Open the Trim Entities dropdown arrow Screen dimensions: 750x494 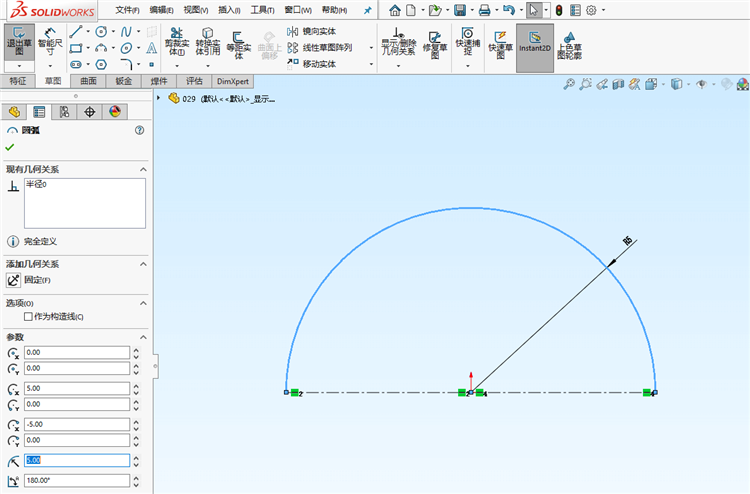point(176,66)
